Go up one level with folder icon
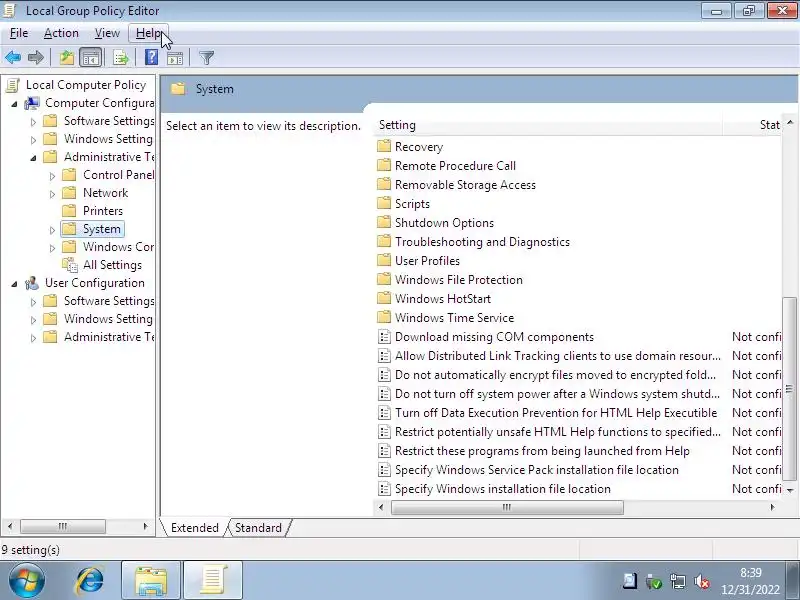This screenshot has height=600, width=800. (x=67, y=58)
